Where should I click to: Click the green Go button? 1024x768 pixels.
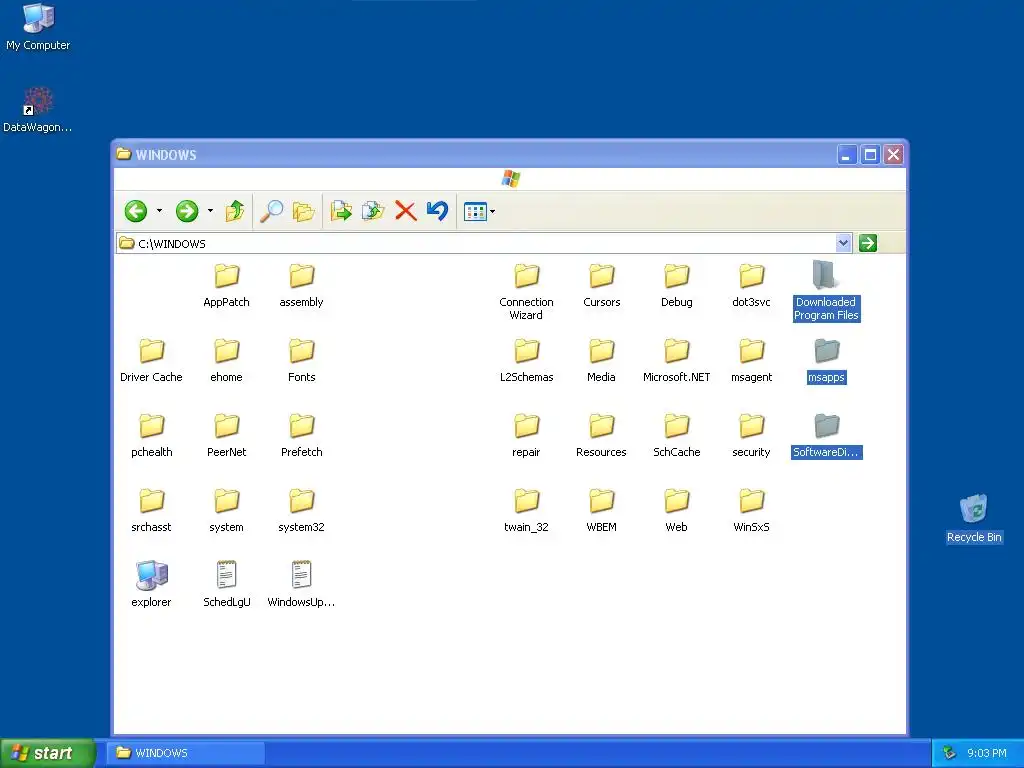point(867,243)
